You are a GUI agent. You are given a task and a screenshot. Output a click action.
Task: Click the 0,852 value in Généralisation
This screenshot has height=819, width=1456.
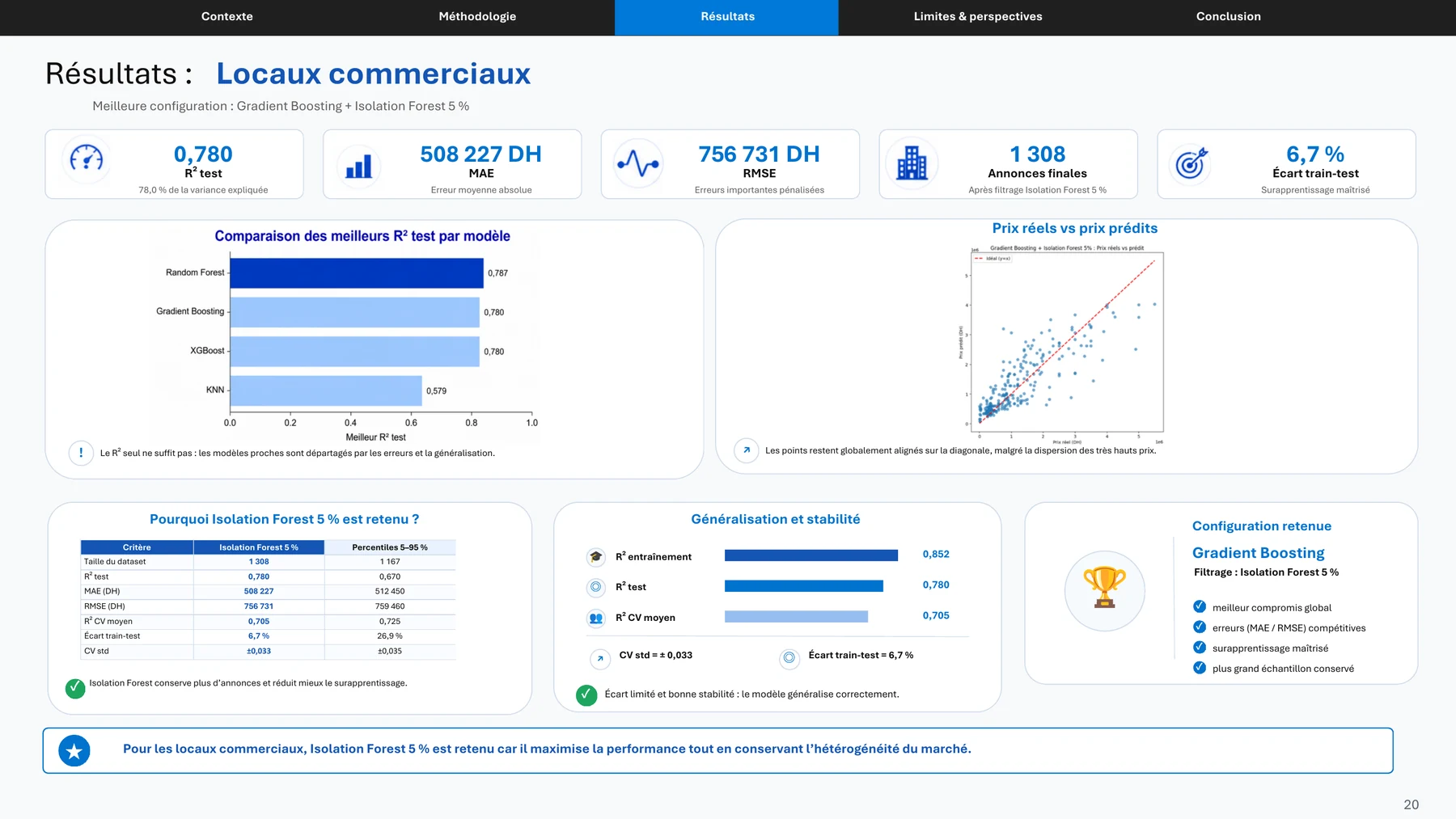coord(936,555)
